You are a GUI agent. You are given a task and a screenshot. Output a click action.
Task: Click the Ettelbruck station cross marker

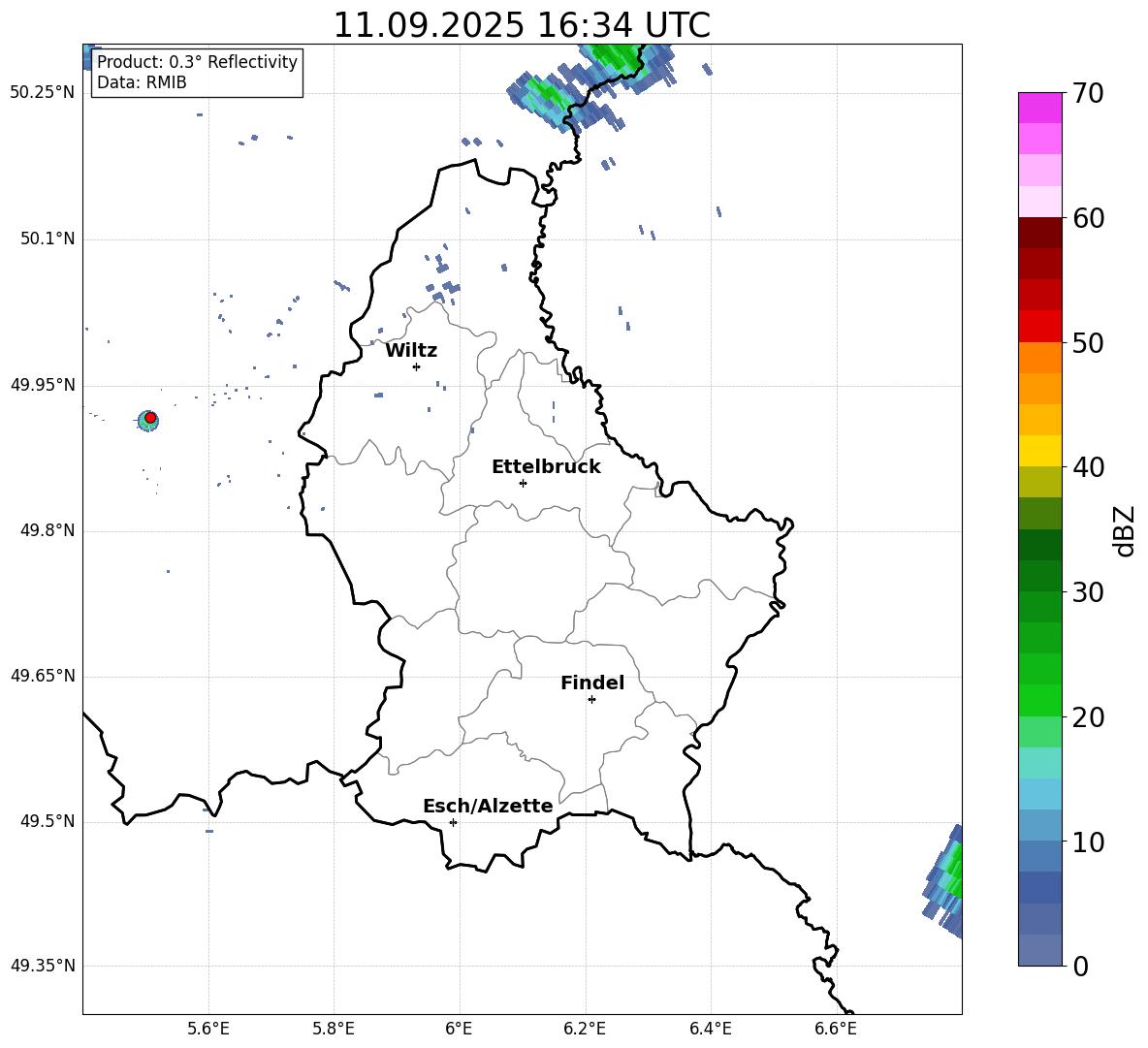point(523,483)
